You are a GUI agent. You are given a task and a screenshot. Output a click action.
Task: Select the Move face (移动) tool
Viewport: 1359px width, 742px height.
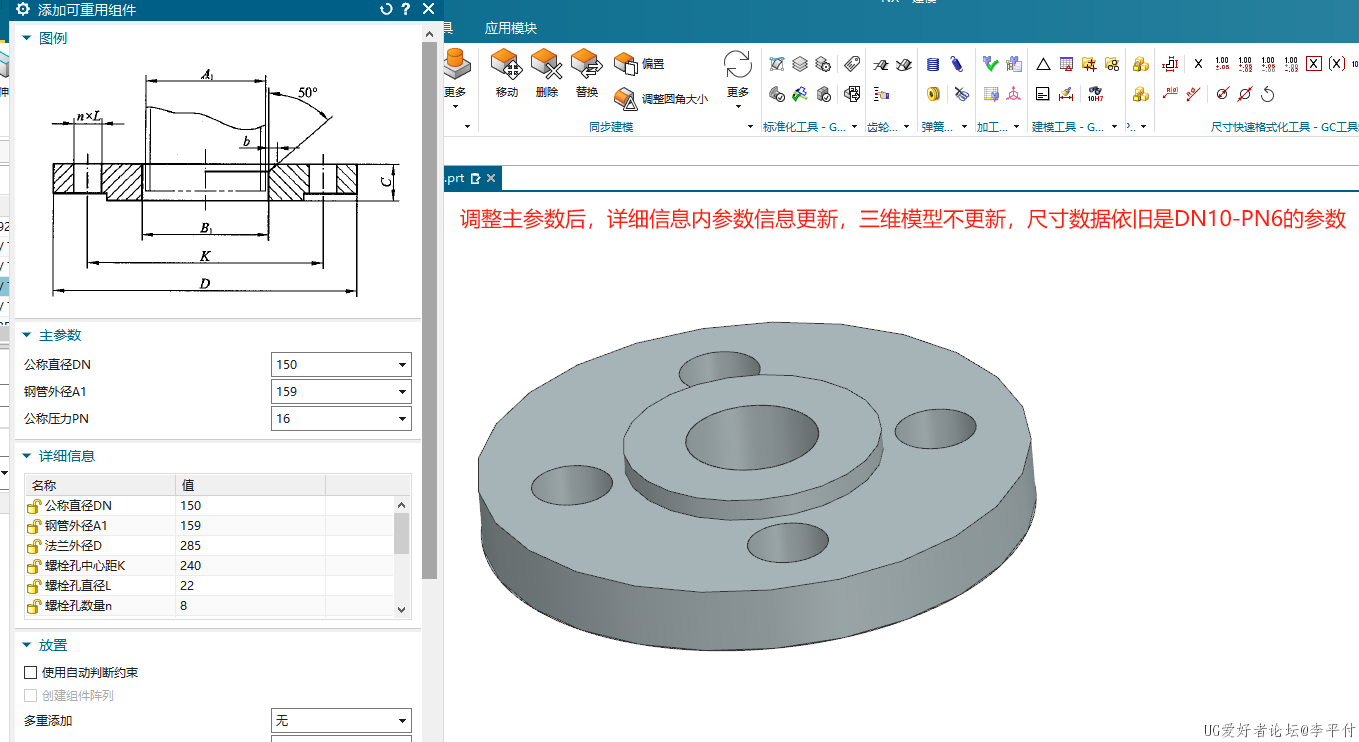tap(508, 72)
